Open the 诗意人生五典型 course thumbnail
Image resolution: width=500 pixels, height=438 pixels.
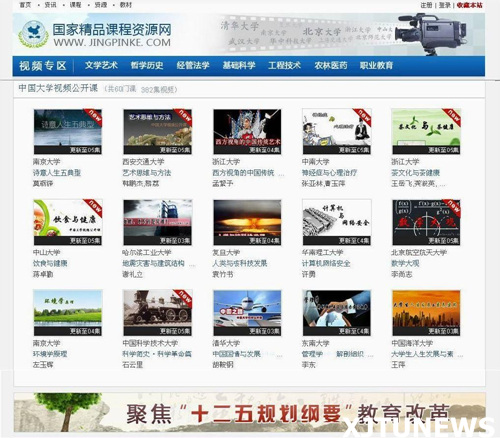pos(68,131)
